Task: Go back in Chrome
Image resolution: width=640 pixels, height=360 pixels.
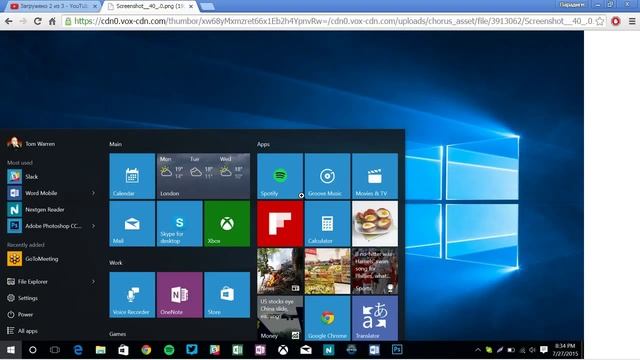Action: point(9,21)
